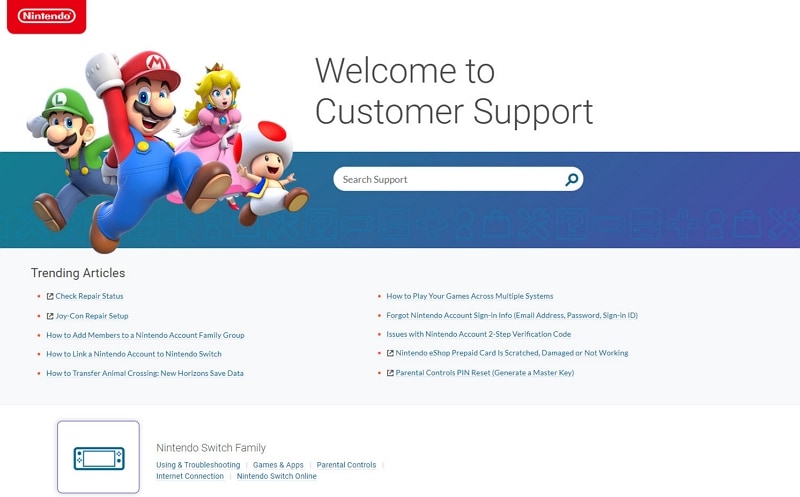Click the Nintendo logo
Screen dimensions: 800x497
click(46, 16)
